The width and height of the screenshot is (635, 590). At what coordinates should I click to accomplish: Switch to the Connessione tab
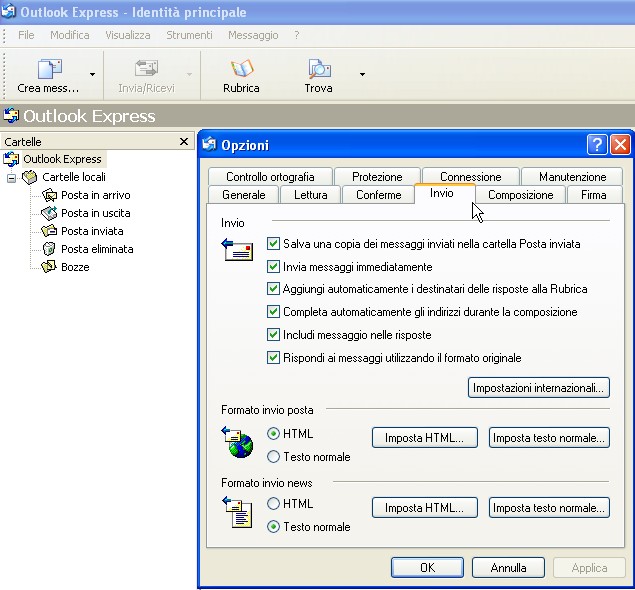[x=471, y=177]
